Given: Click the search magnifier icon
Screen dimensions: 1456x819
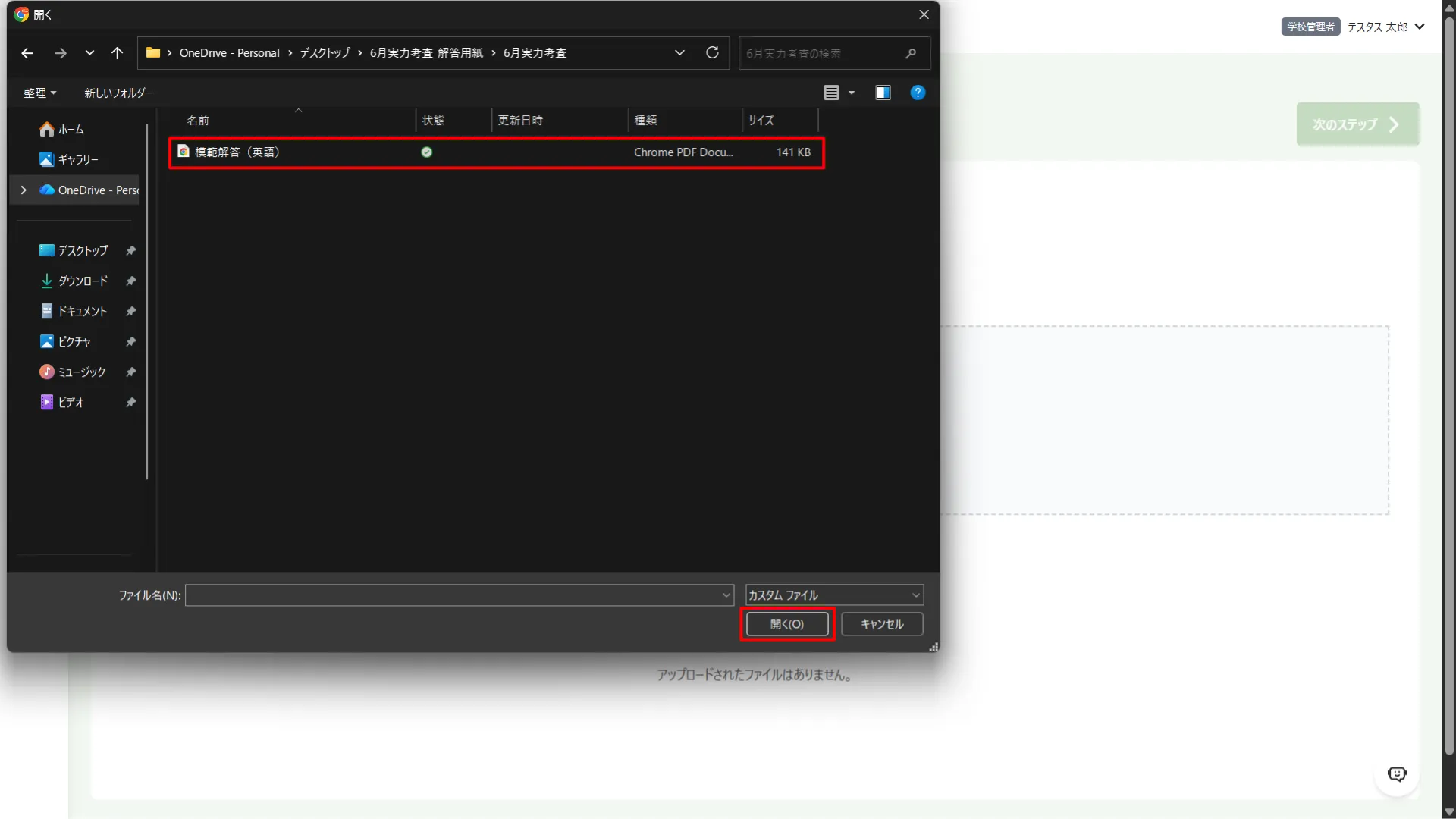Looking at the screenshot, I should 911,53.
